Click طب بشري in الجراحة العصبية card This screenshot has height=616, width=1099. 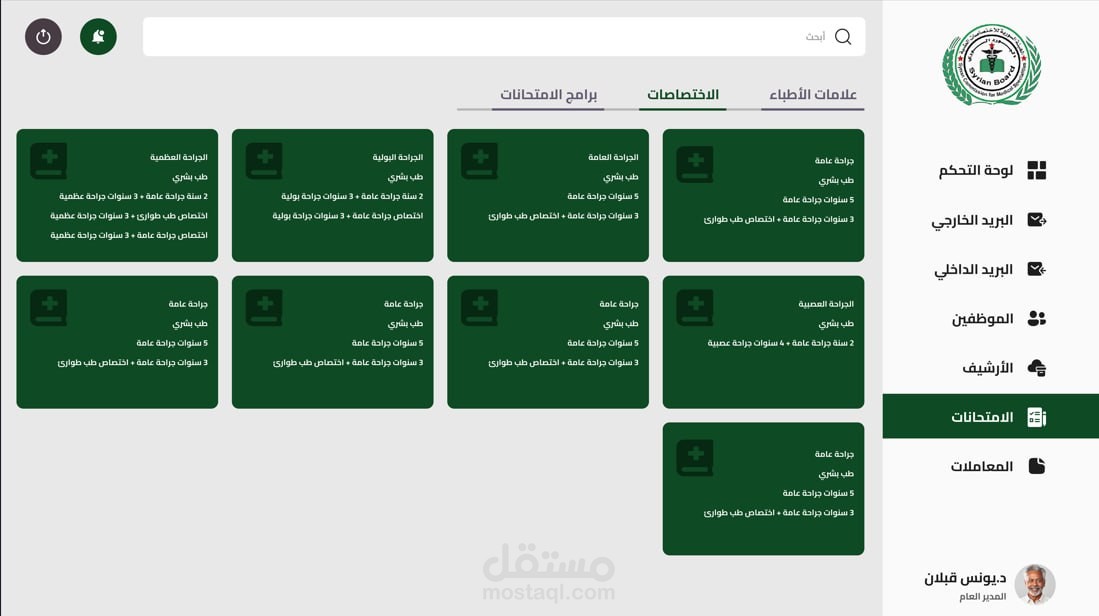tap(836, 324)
